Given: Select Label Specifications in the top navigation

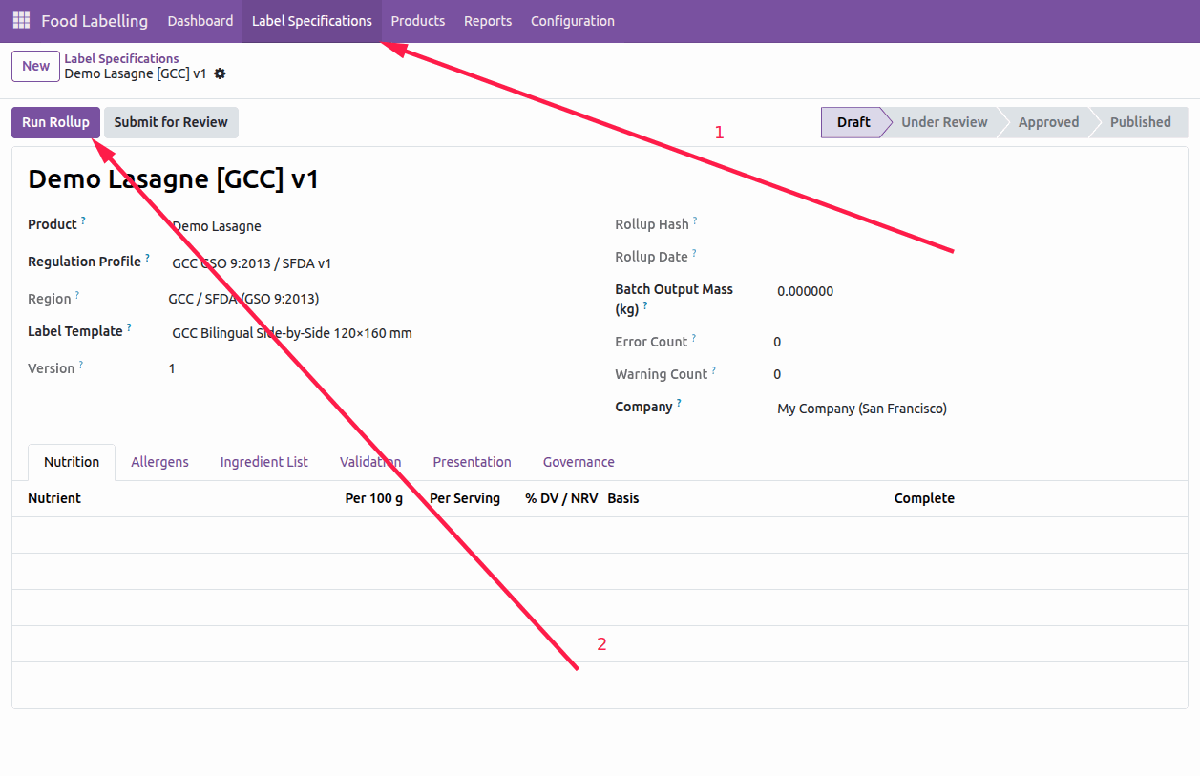Looking at the screenshot, I should [312, 21].
